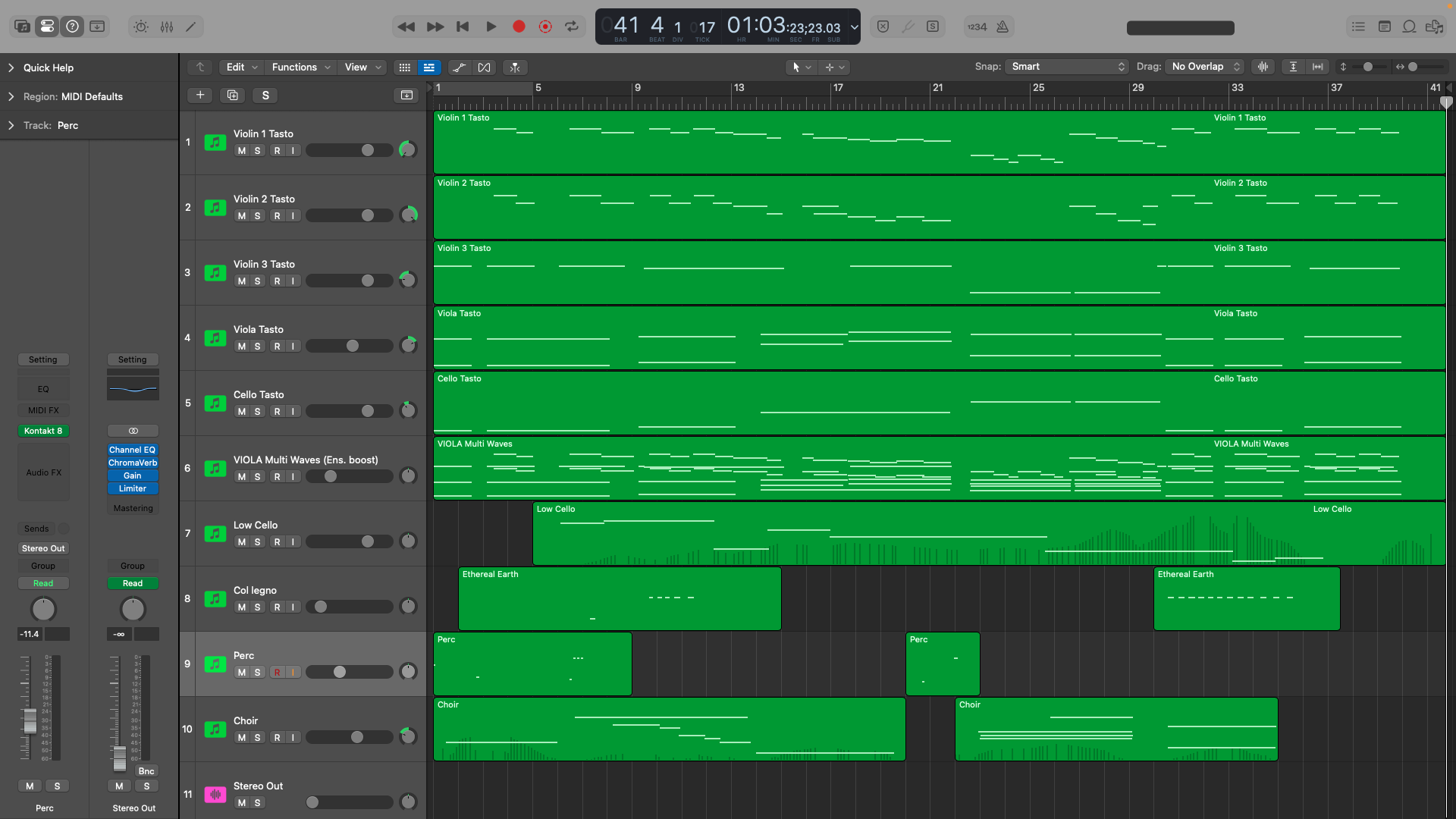The width and height of the screenshot is (1456, 819).
Task: Open the Note Pads icon
Action: pyautogui.click(x=1384, y=27)
